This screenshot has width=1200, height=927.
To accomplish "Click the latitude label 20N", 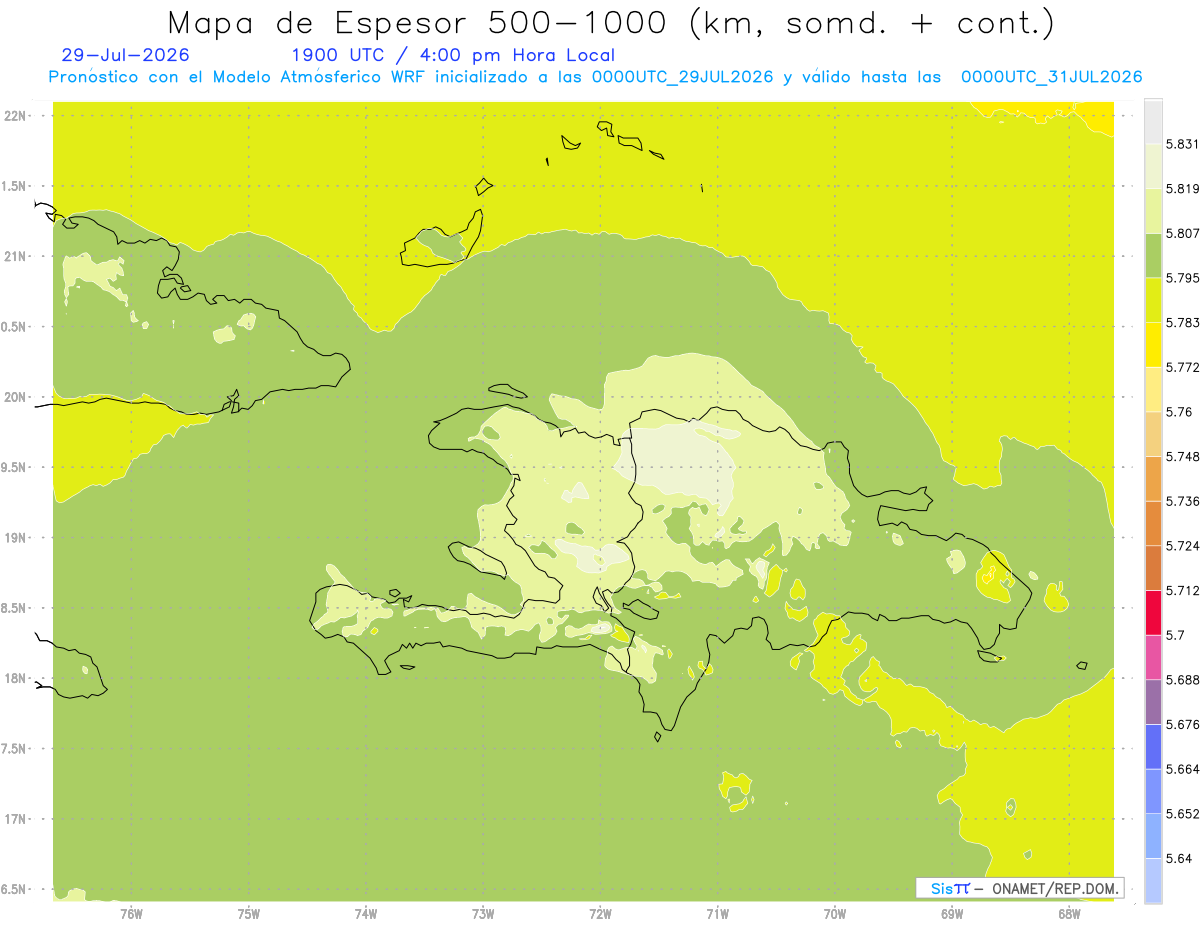I will click(17, 397).
